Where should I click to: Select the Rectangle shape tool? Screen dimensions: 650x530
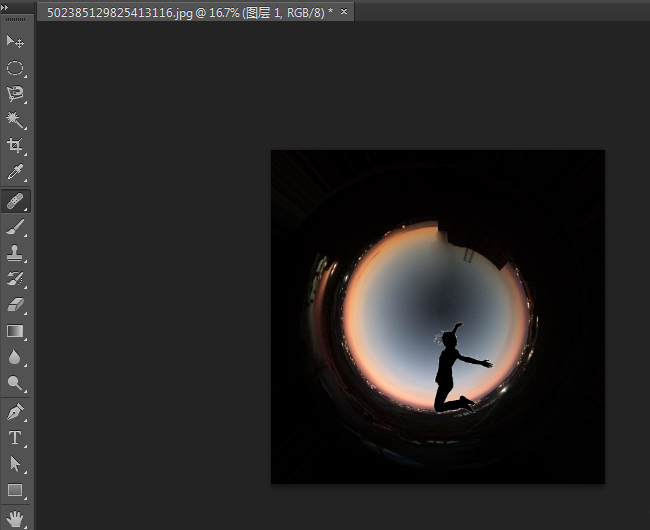click(15, 490)
